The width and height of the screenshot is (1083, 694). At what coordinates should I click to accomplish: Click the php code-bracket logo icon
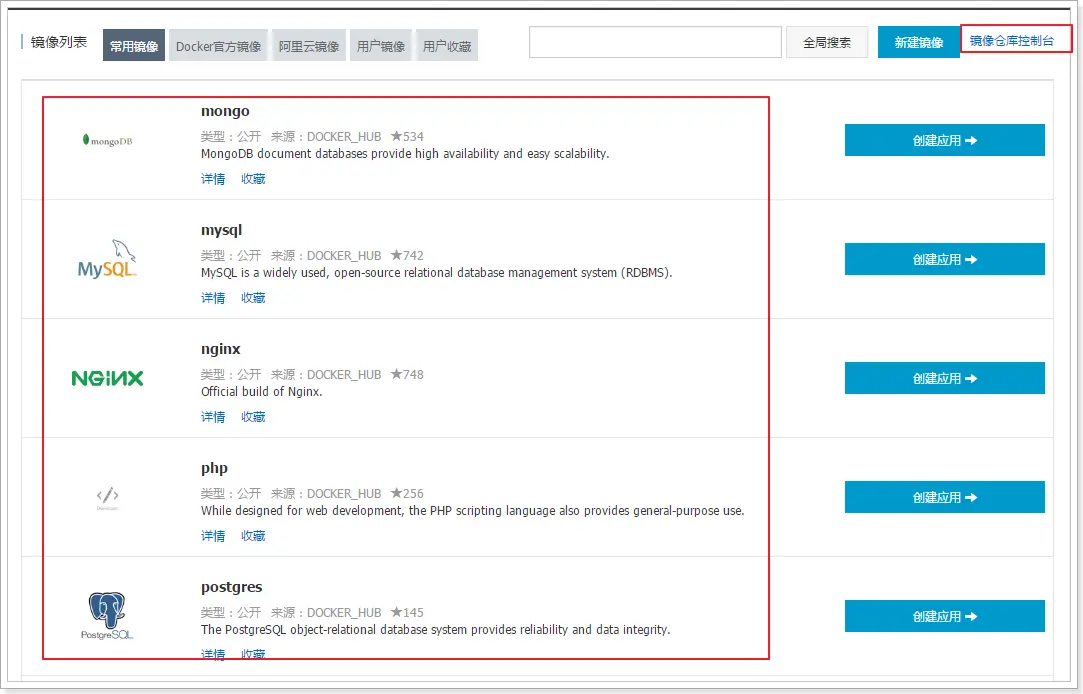(107, 497)
